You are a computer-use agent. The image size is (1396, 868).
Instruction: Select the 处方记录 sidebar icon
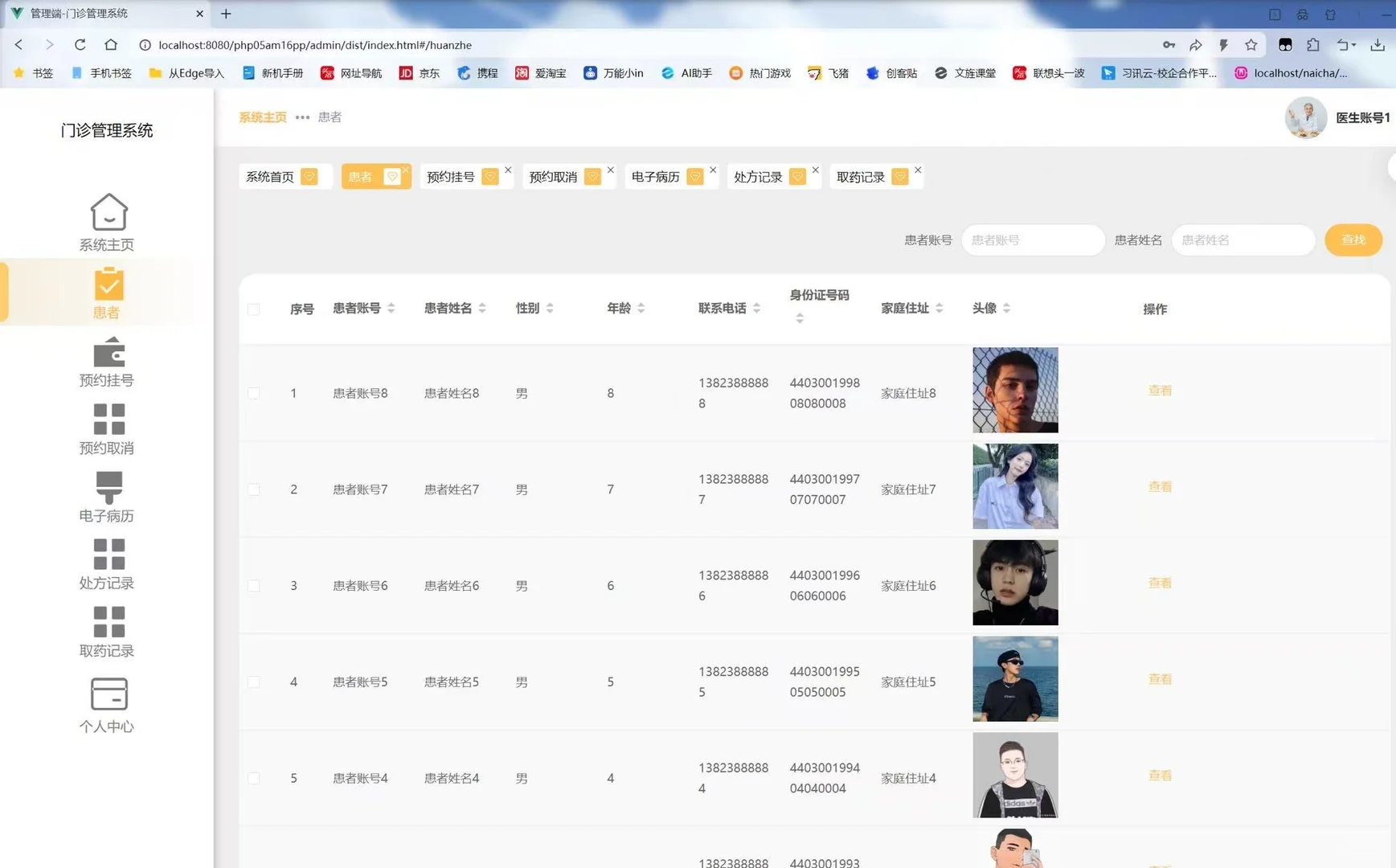click(107, 554)
